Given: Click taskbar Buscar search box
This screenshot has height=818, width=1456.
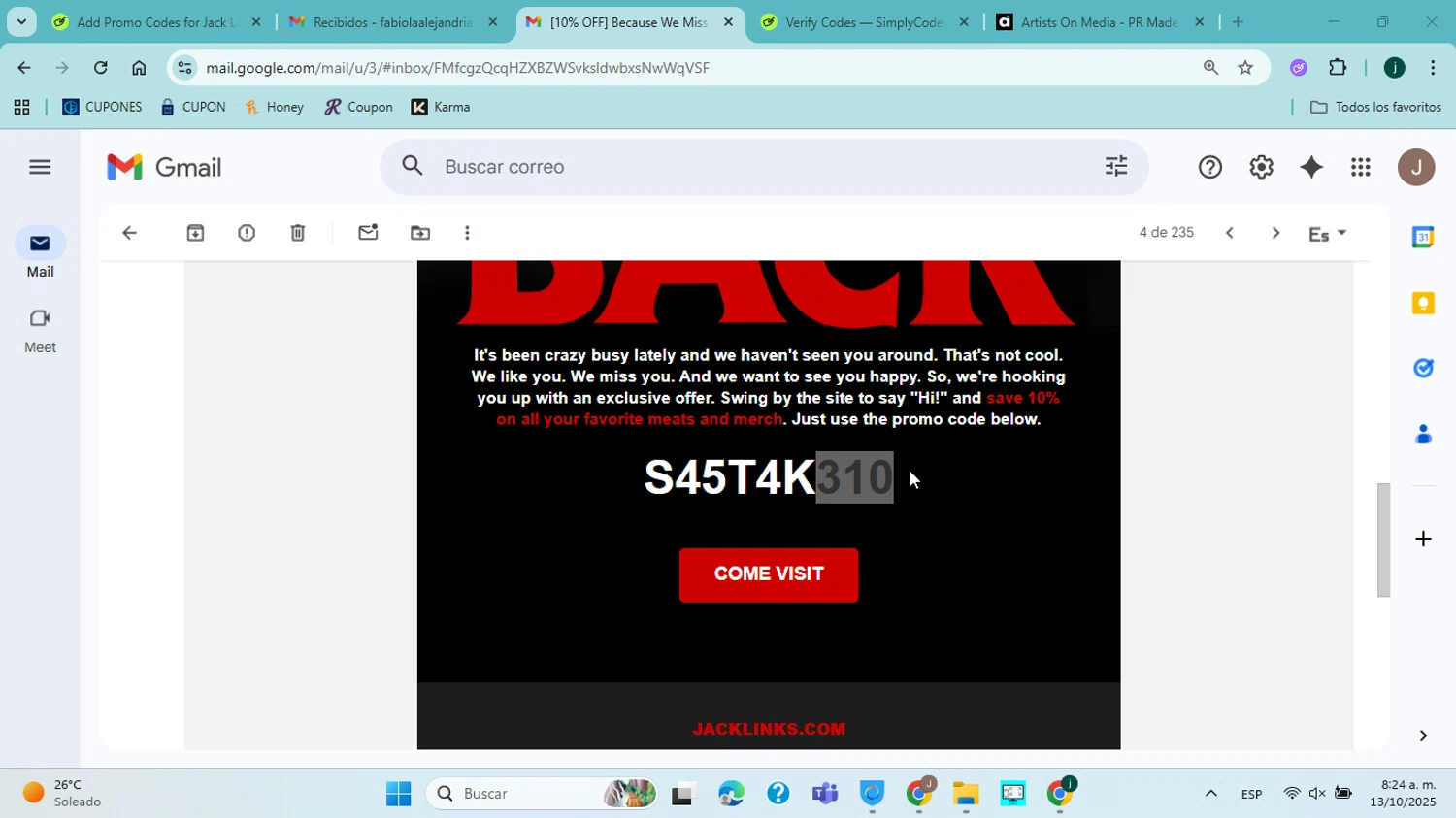Looking at the screenshot, I should coord(541,794).
